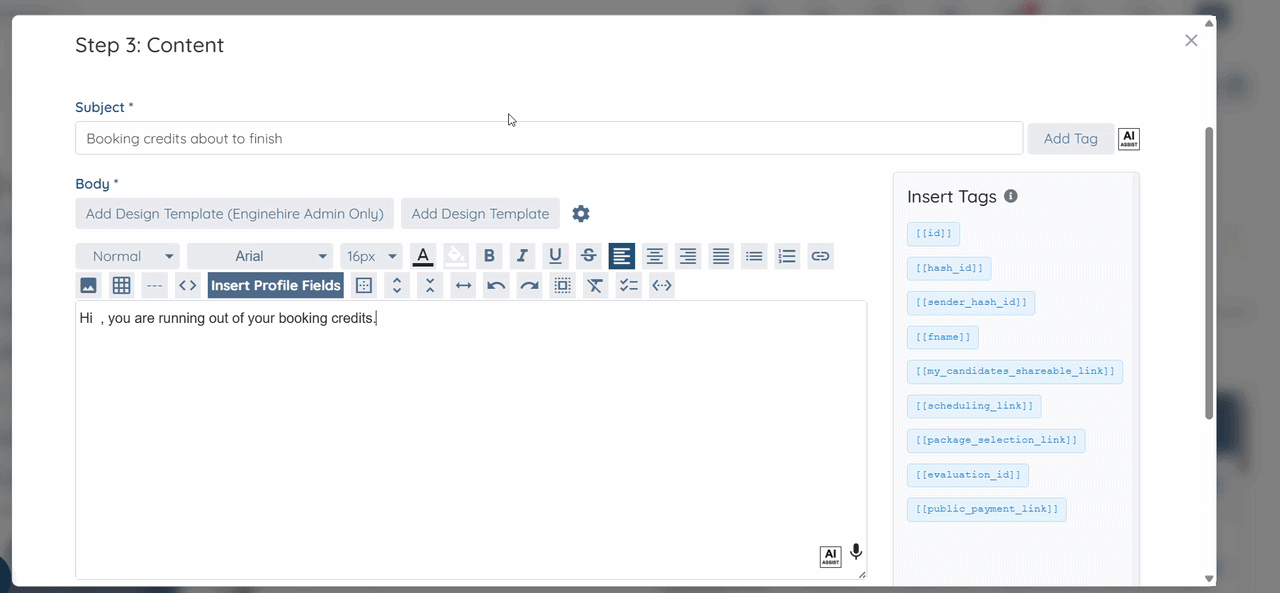
Task: Insert an image into the body
Action: click(89, 285)
